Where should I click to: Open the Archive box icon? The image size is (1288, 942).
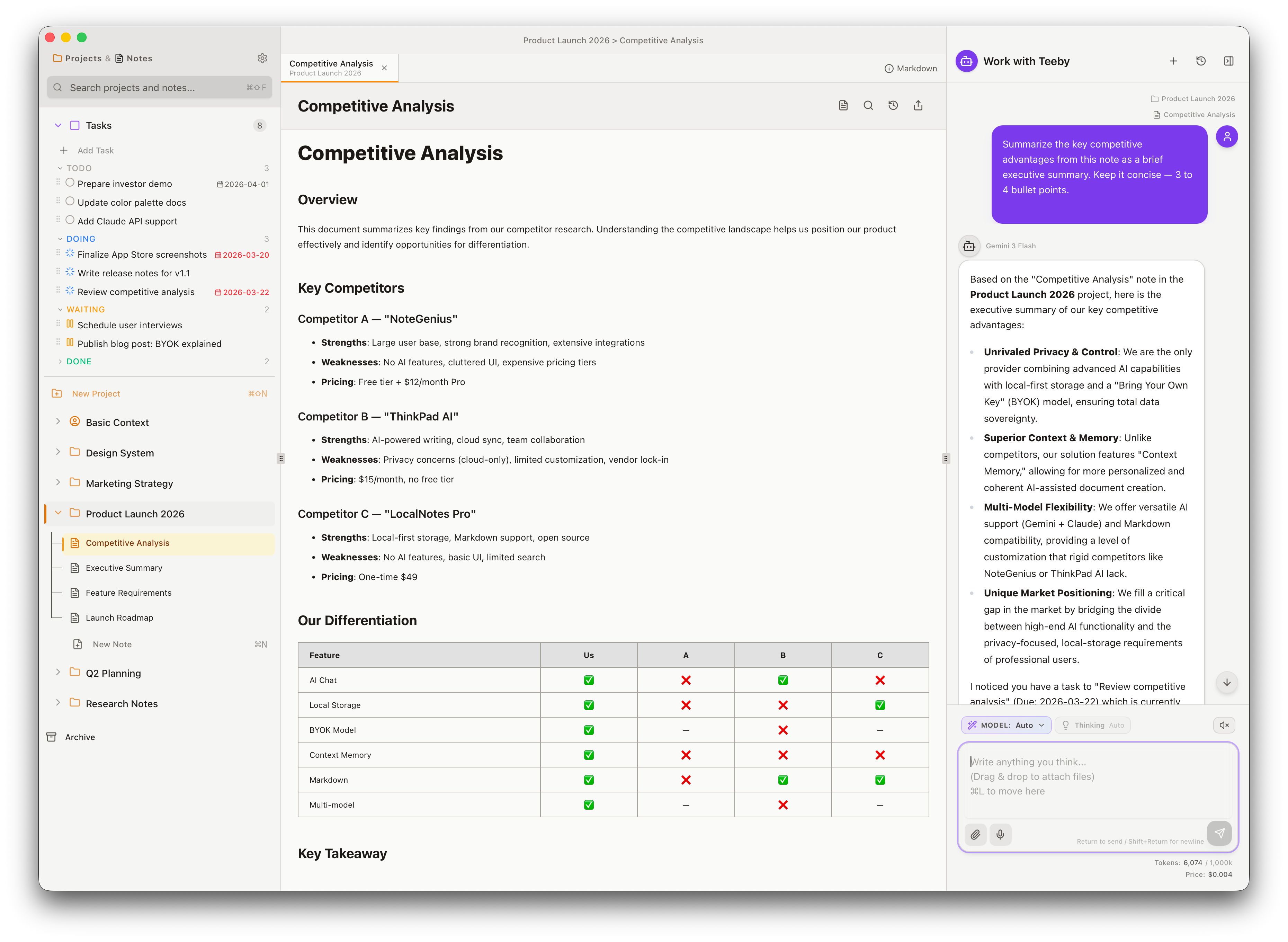click(x=51, y=737)
